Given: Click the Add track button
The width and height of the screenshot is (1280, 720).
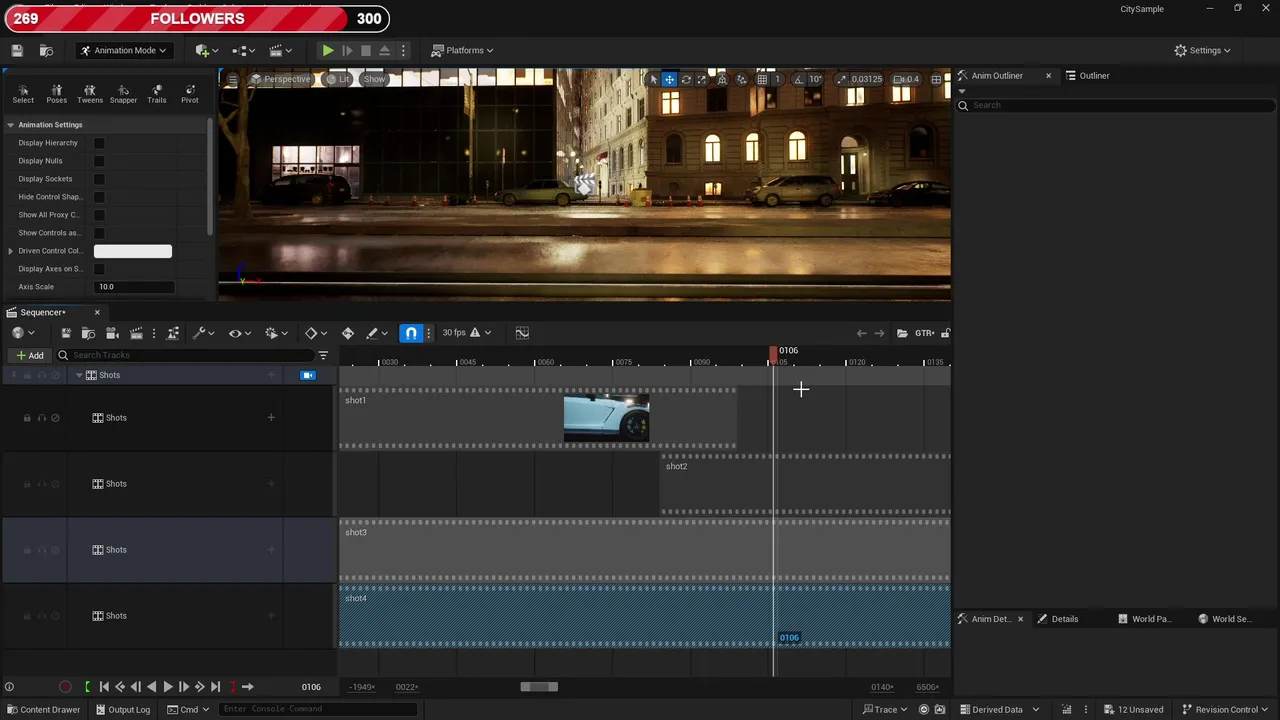Looking at the screenshot, I should pyautogui.click(x=30, y=355).
